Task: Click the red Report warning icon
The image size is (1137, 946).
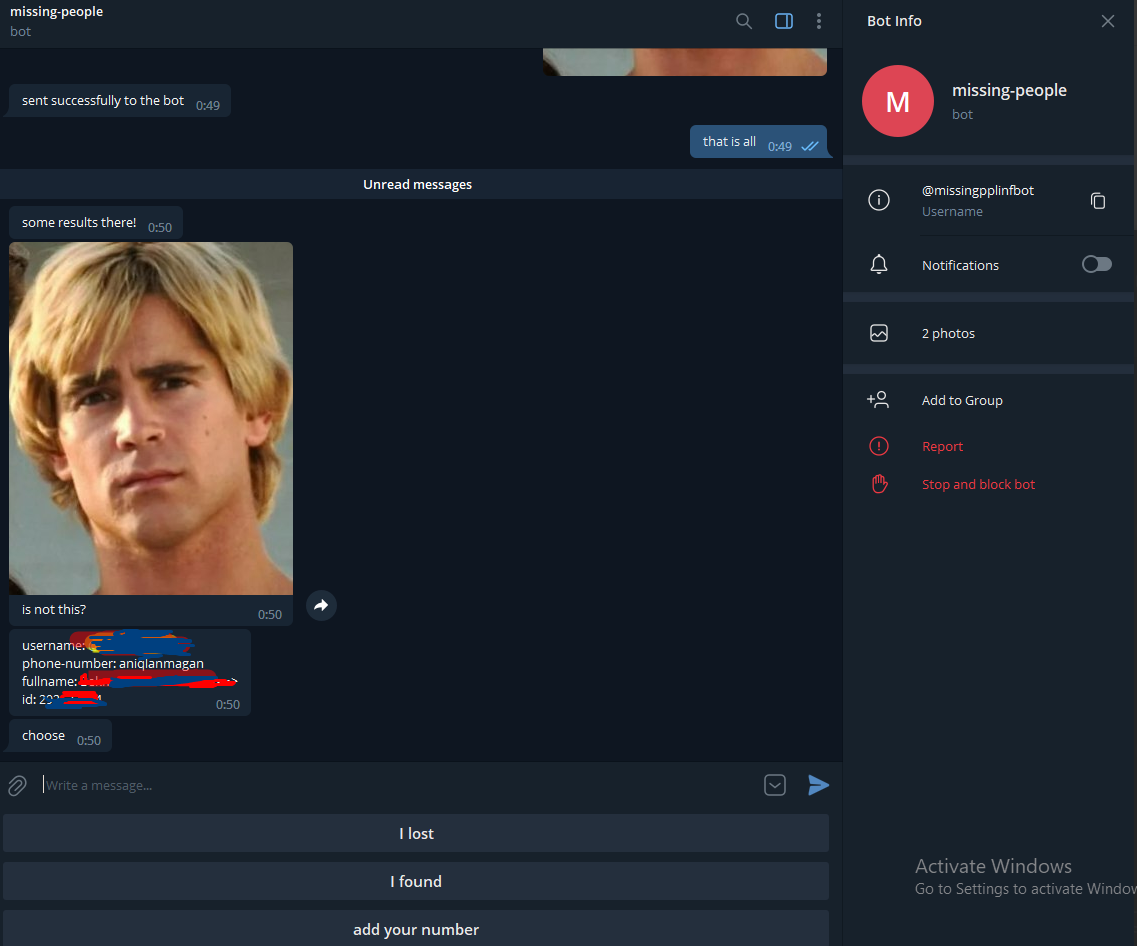Action: coord(879,446)
